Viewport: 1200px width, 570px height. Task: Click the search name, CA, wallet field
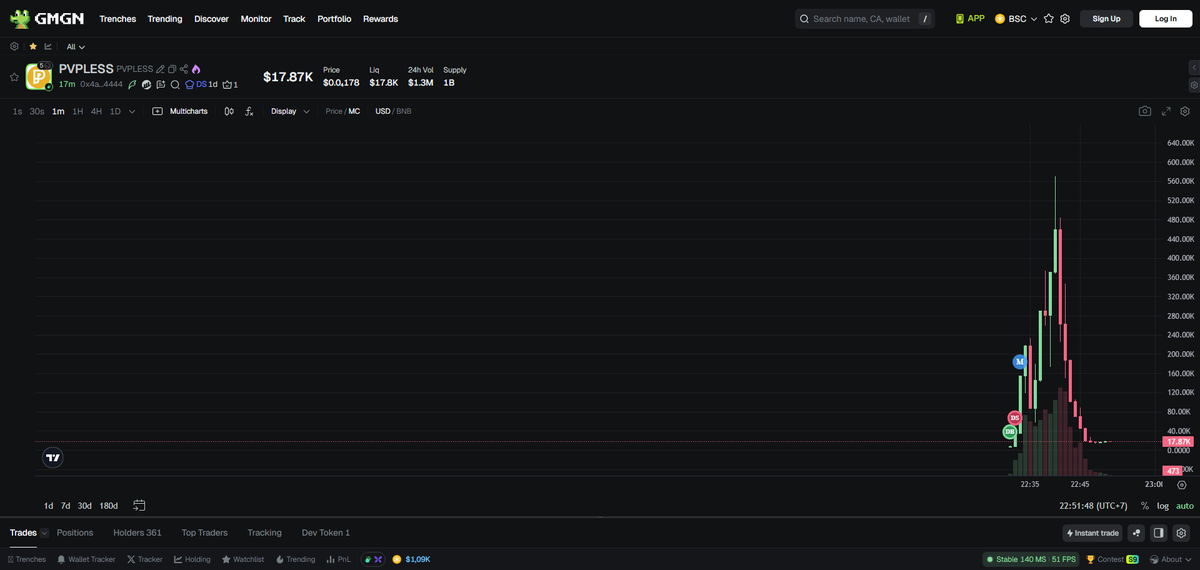click(860, 19)
